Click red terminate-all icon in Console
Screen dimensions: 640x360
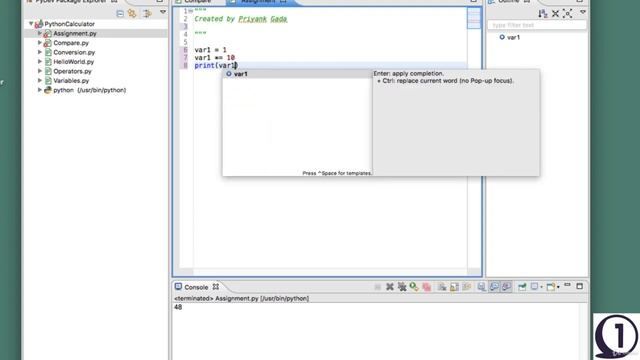[x=427, y=287]
